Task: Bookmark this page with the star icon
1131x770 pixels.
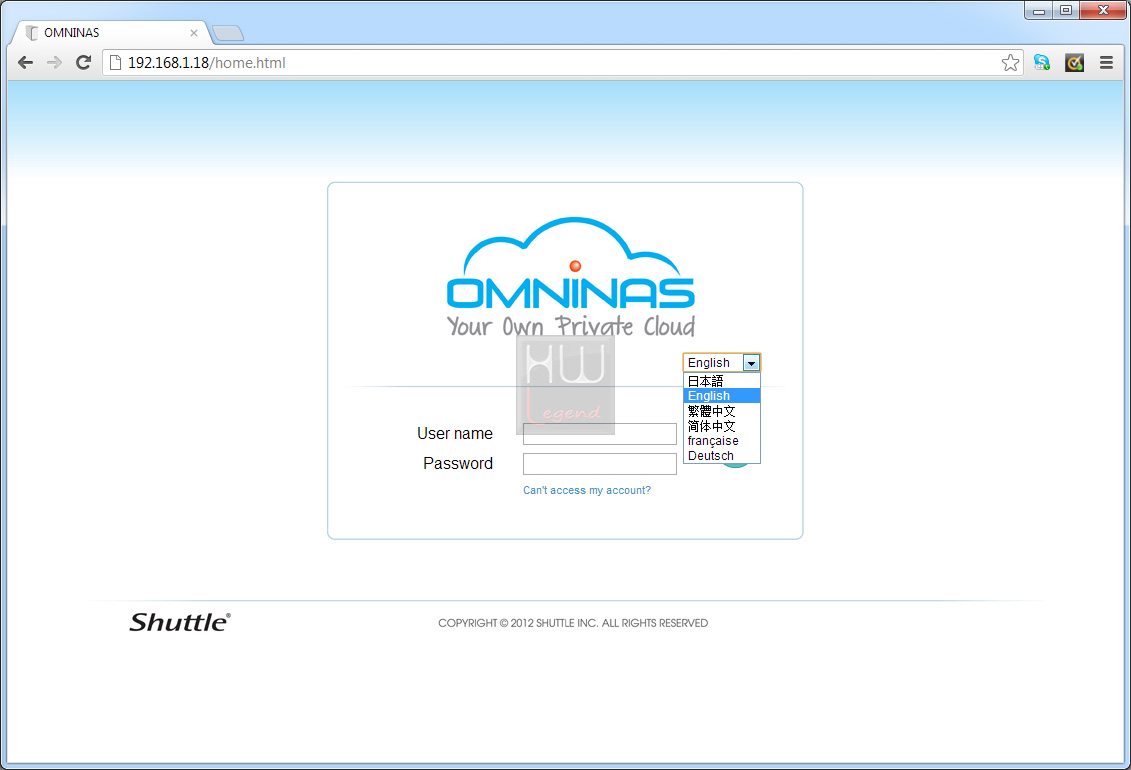Action: tap(1010, 63)
